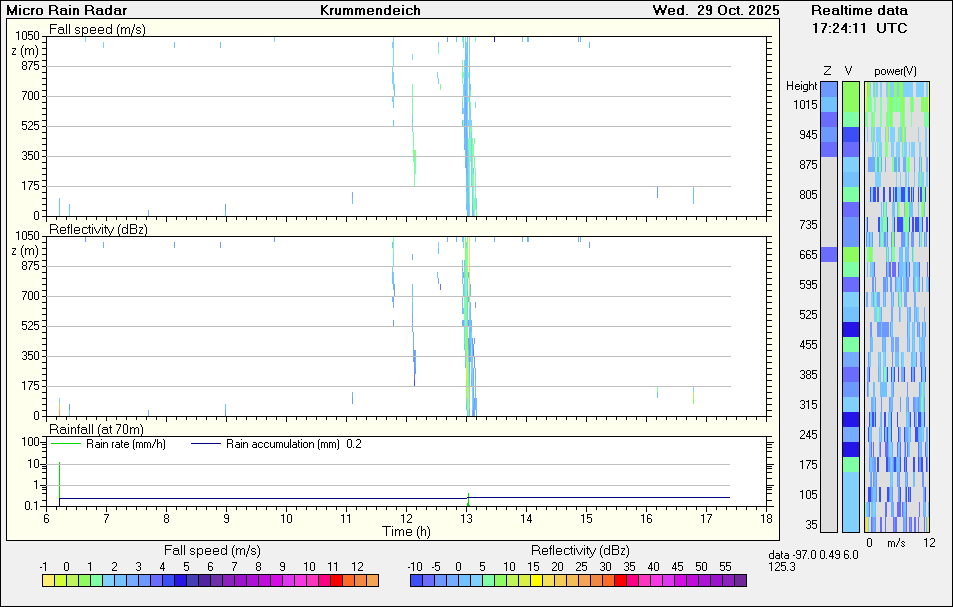
Task: Pick the yellow swatch in Reflectivity legend
Action: point(536,580)
